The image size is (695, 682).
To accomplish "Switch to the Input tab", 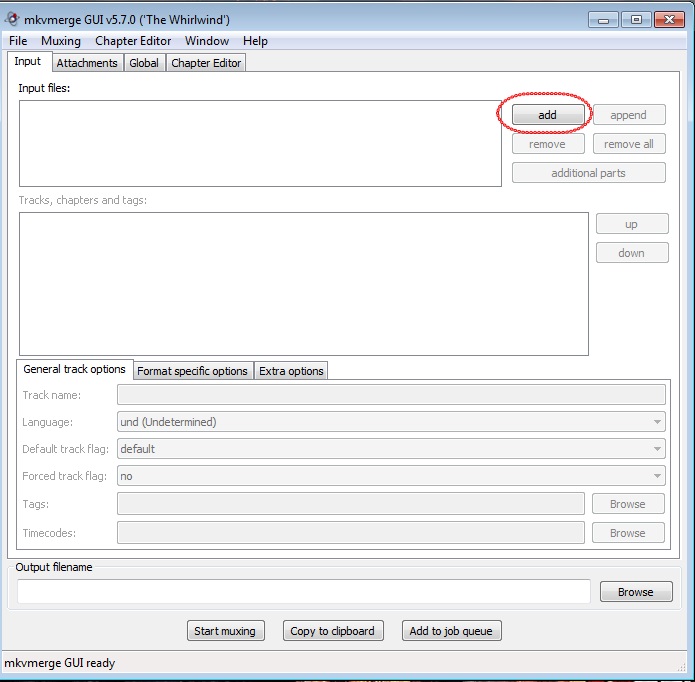I will (x=28, y=62).
